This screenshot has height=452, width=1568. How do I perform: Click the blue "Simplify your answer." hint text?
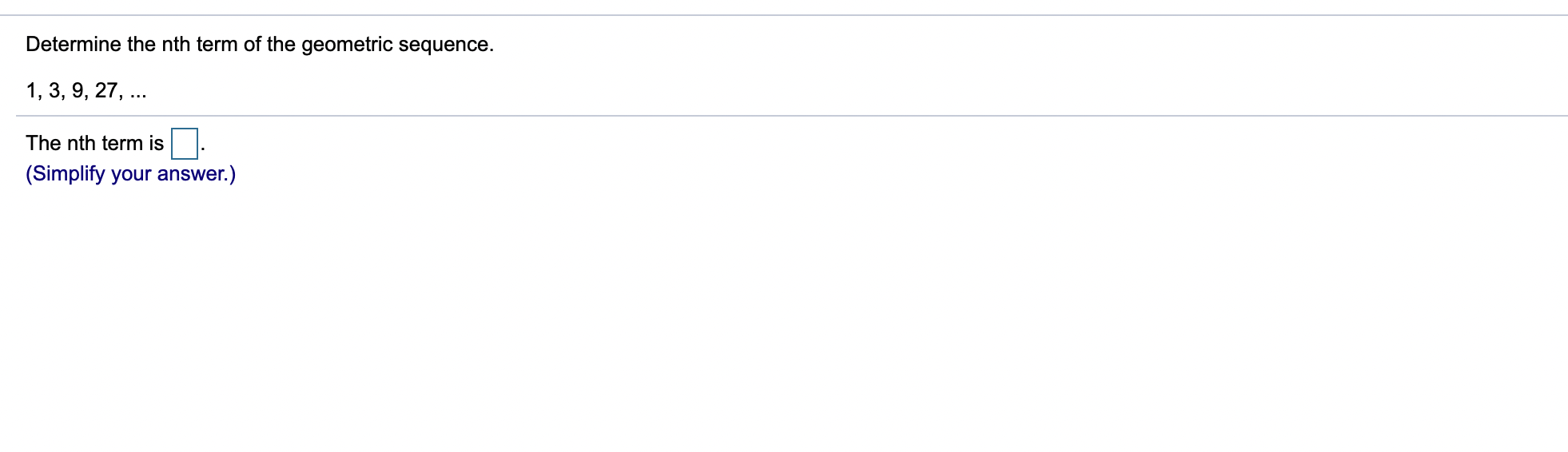click(x=130, y=174)
